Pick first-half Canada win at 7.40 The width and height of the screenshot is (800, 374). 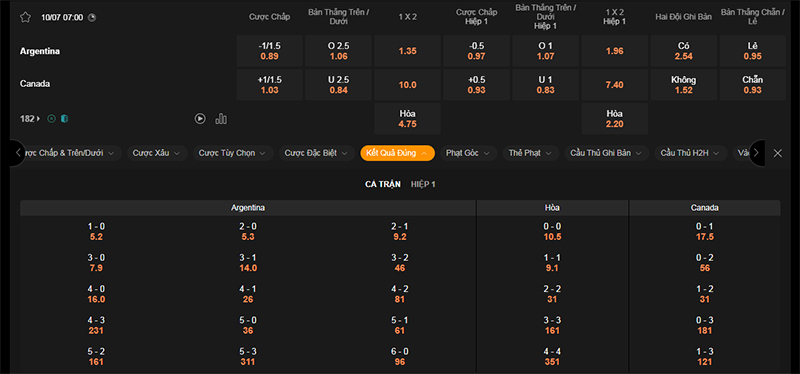click(614, 85)
